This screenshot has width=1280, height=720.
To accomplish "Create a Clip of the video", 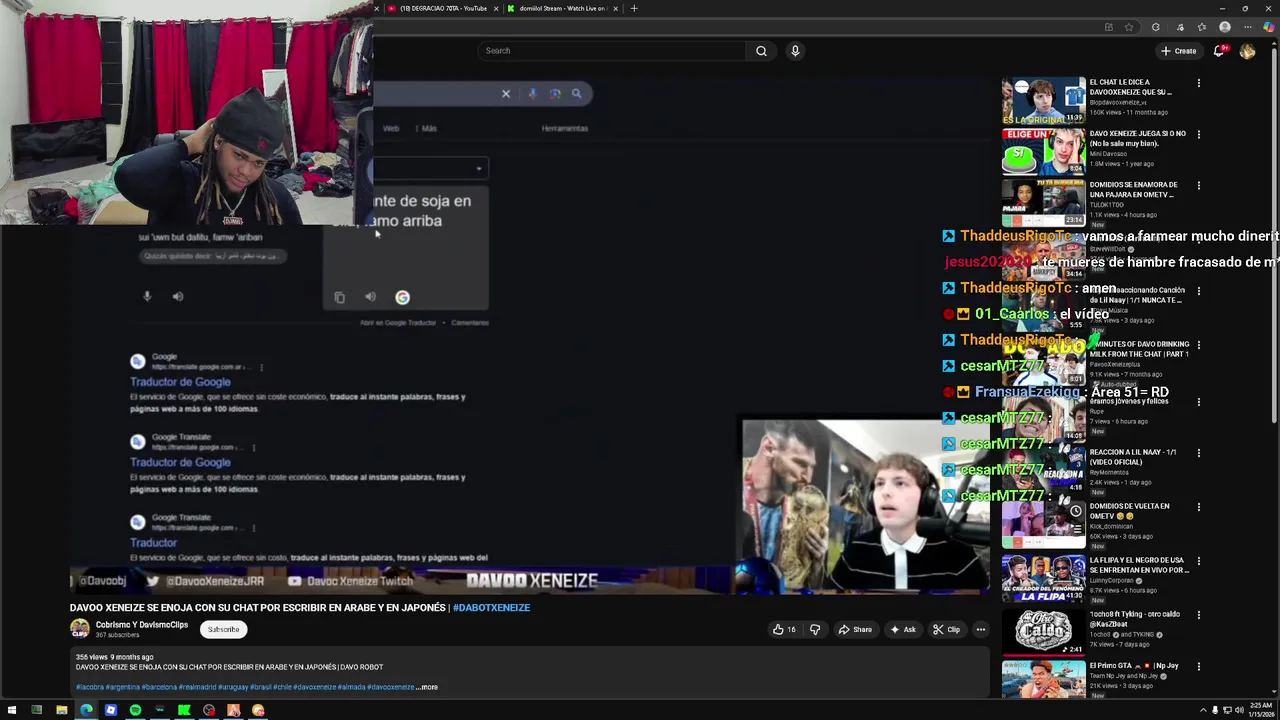I will (946, 629).
